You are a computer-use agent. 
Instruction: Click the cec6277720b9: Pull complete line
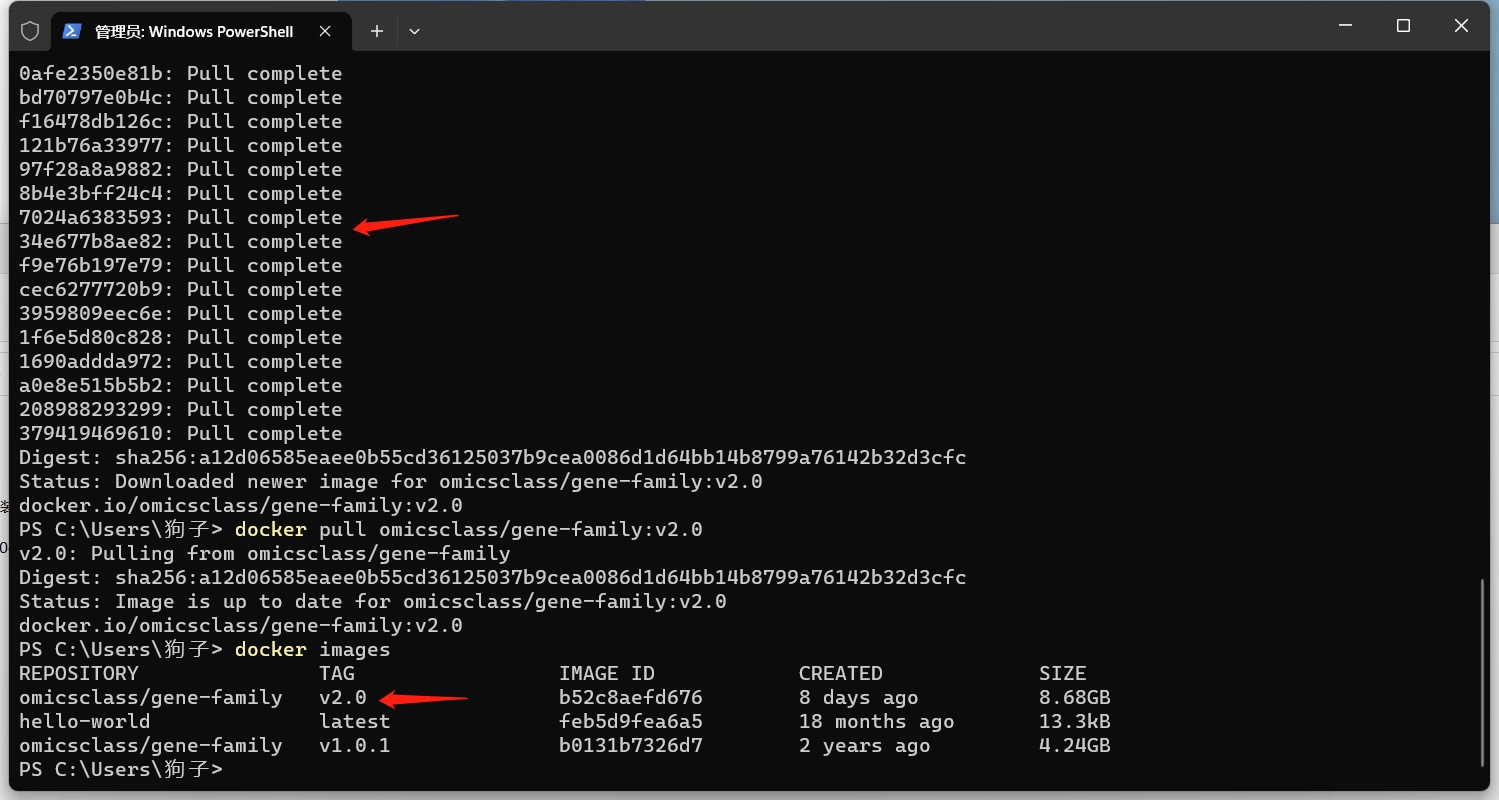(180, 290)
